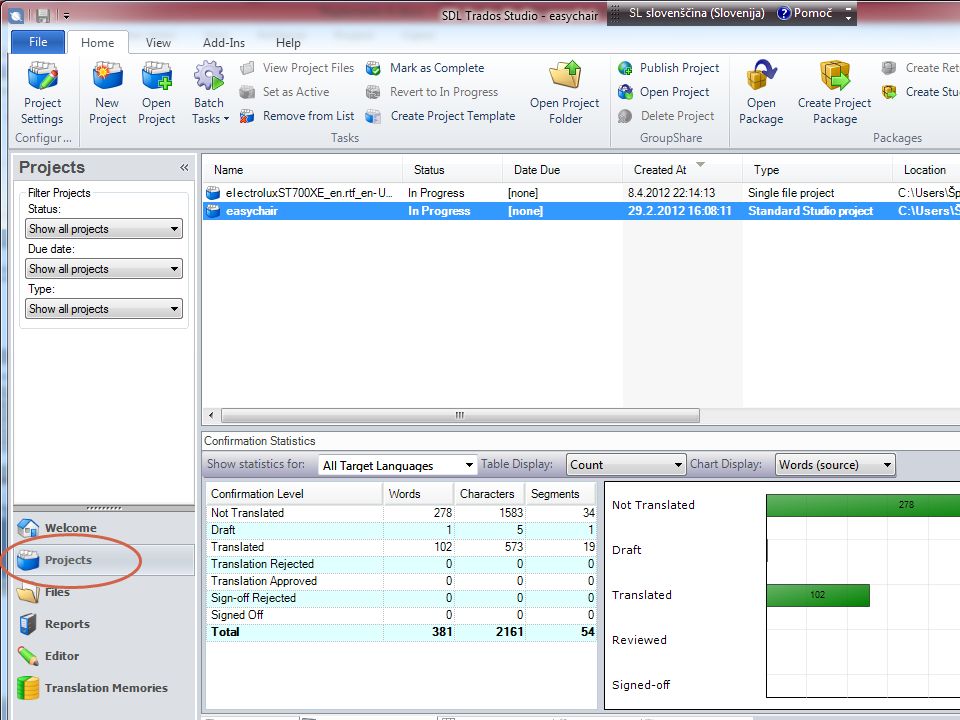Switch to the Files view
This screenshot has width=960, height=720.
[x=104, y=592]
